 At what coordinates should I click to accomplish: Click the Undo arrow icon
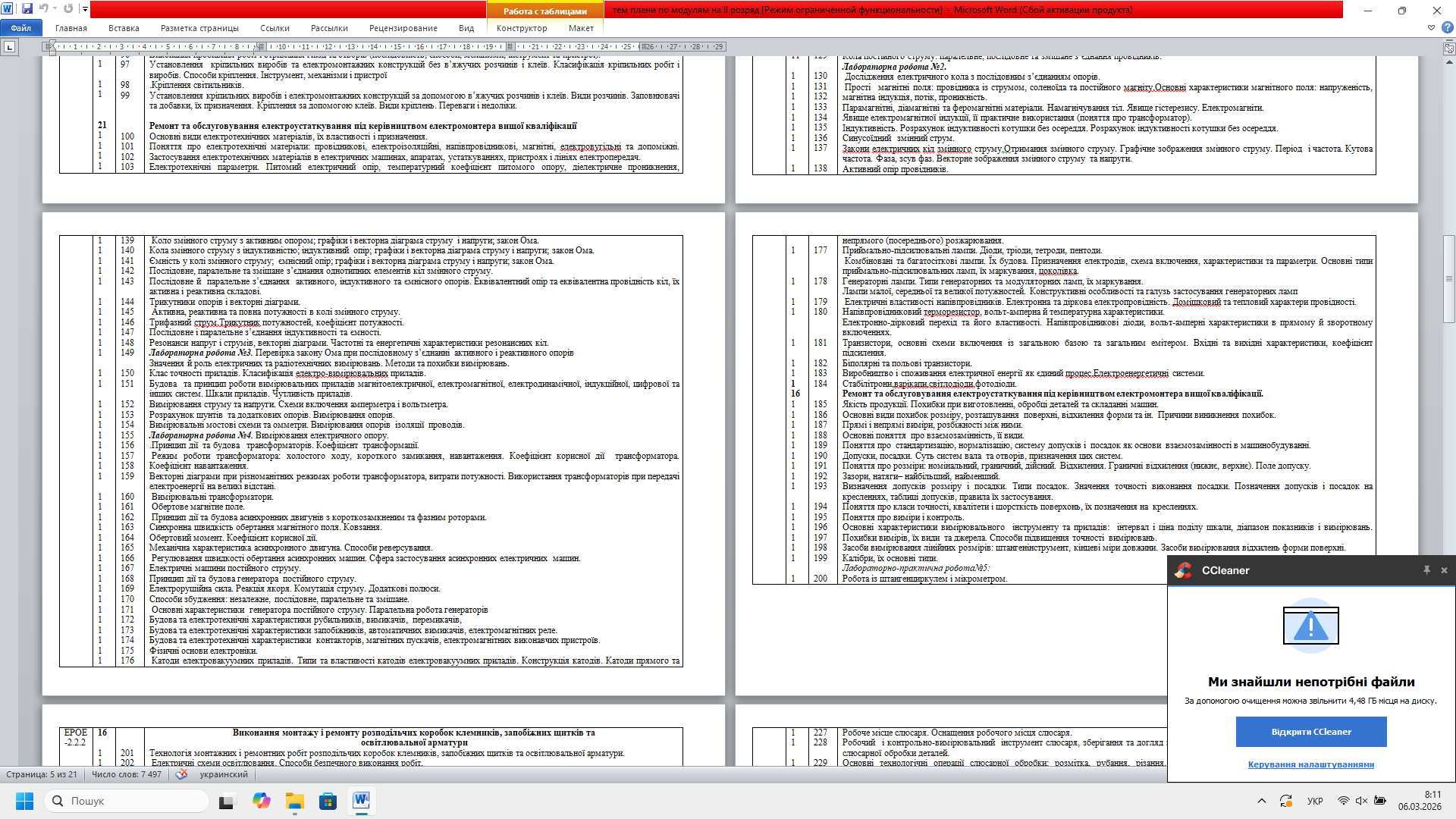(43, 9)
